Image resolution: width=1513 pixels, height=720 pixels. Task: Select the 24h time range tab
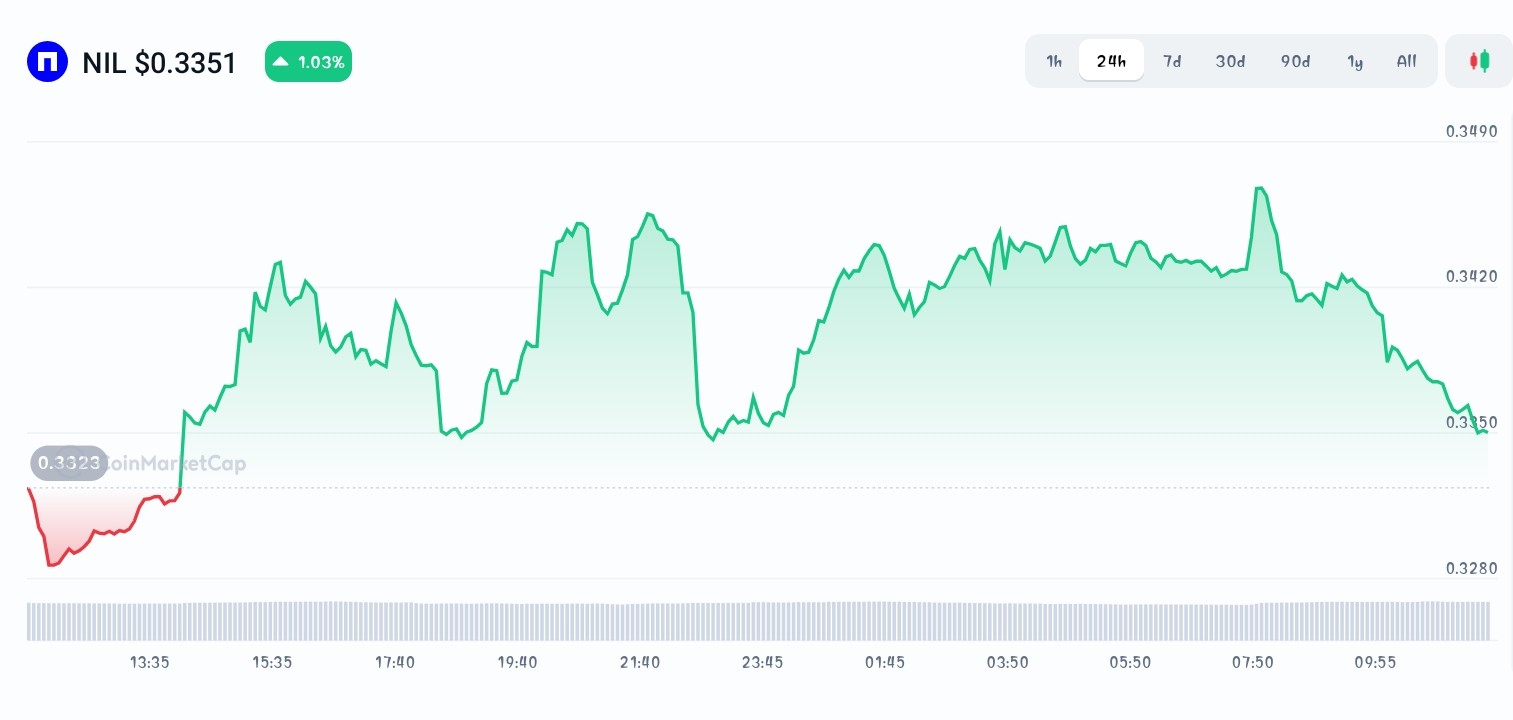[1111, 61]
